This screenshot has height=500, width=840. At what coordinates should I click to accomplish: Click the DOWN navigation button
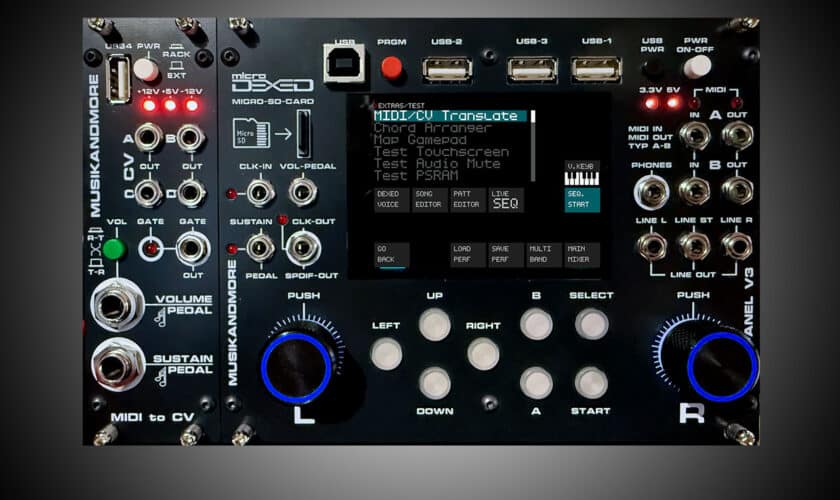434,384
